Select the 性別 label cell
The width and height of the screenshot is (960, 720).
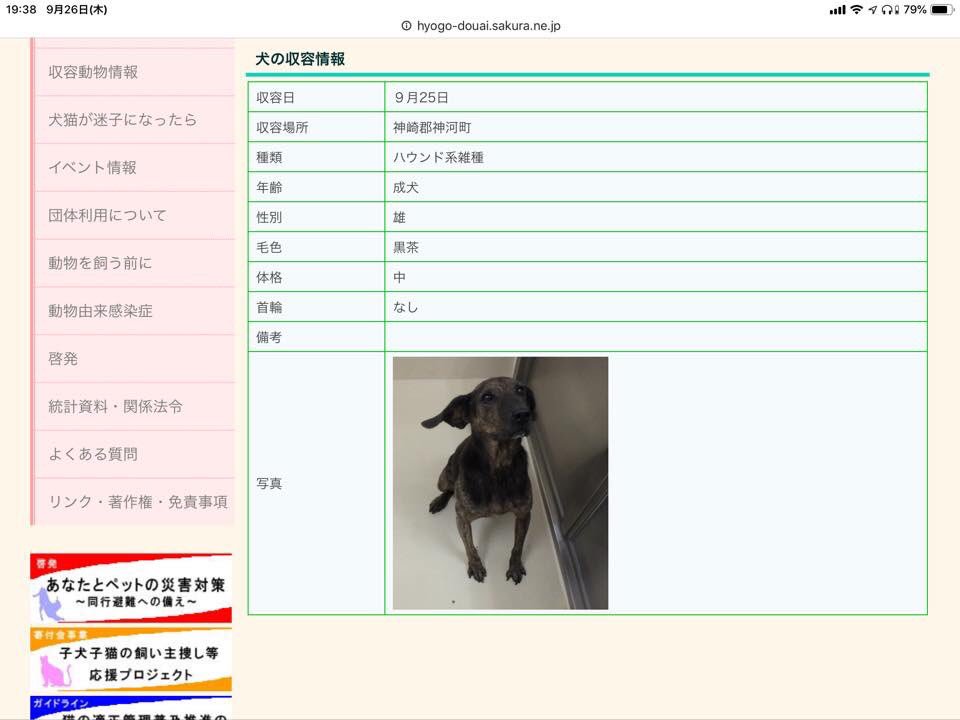[316, 217]
